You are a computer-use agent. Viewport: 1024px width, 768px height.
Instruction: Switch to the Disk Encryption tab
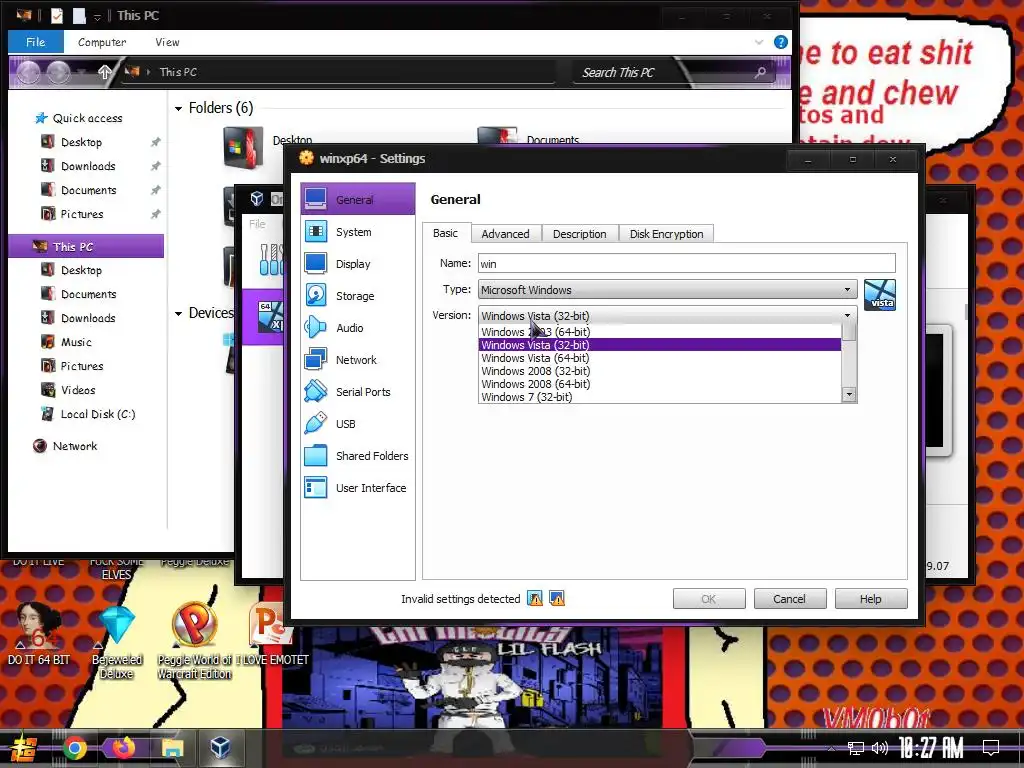point(666,234)
